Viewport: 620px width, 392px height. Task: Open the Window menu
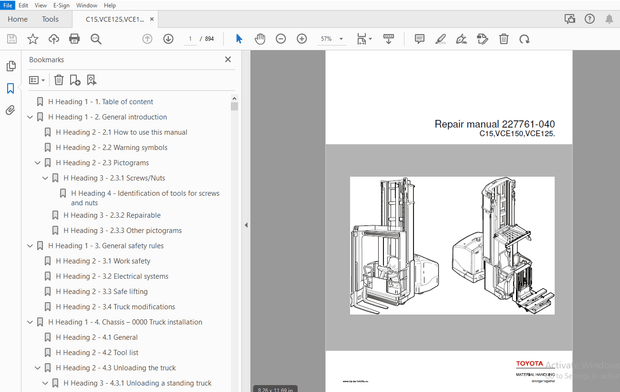point(86,5)
